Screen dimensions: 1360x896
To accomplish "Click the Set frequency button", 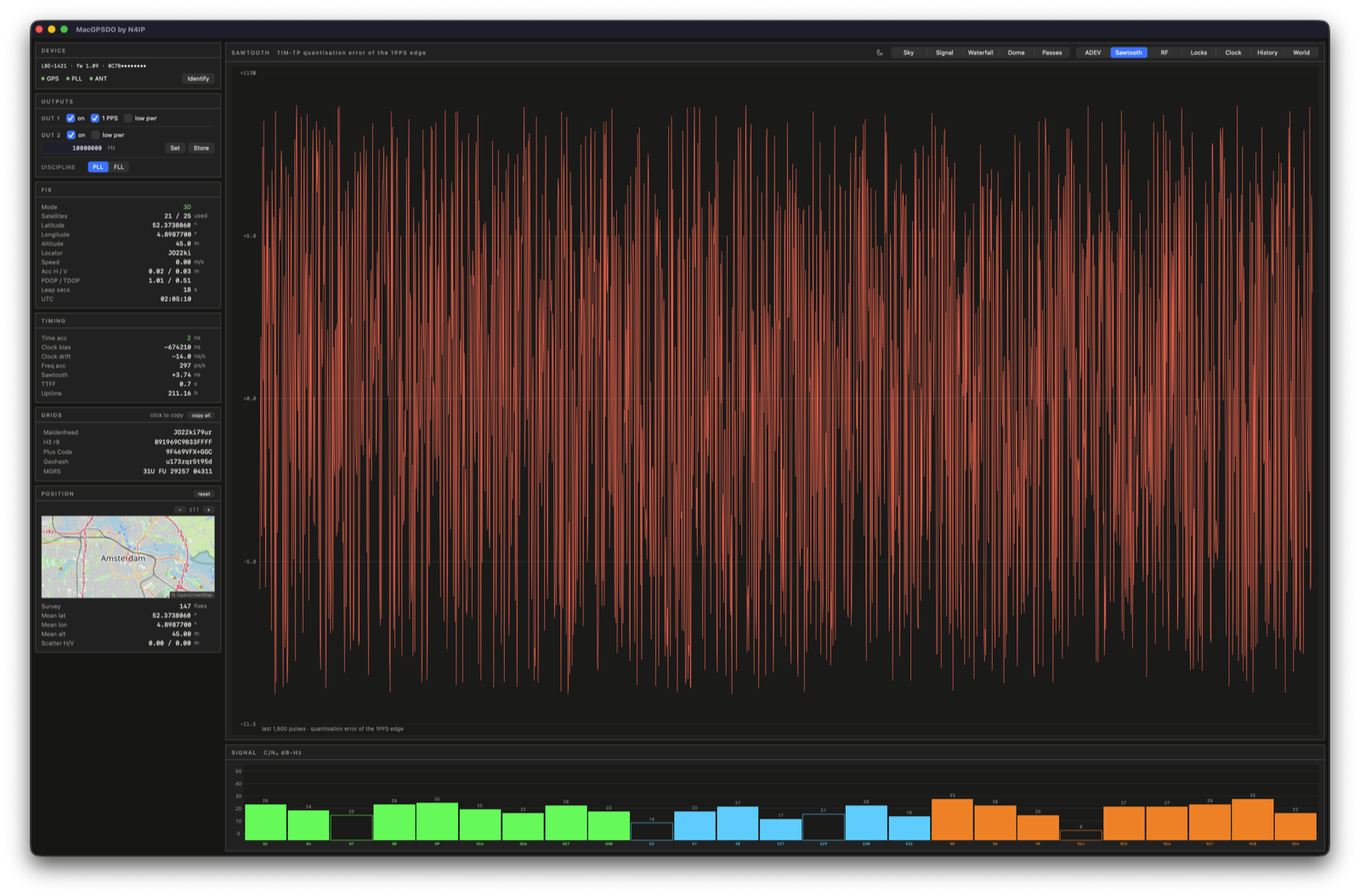I will pyautogui.click(x=175, y=148).
